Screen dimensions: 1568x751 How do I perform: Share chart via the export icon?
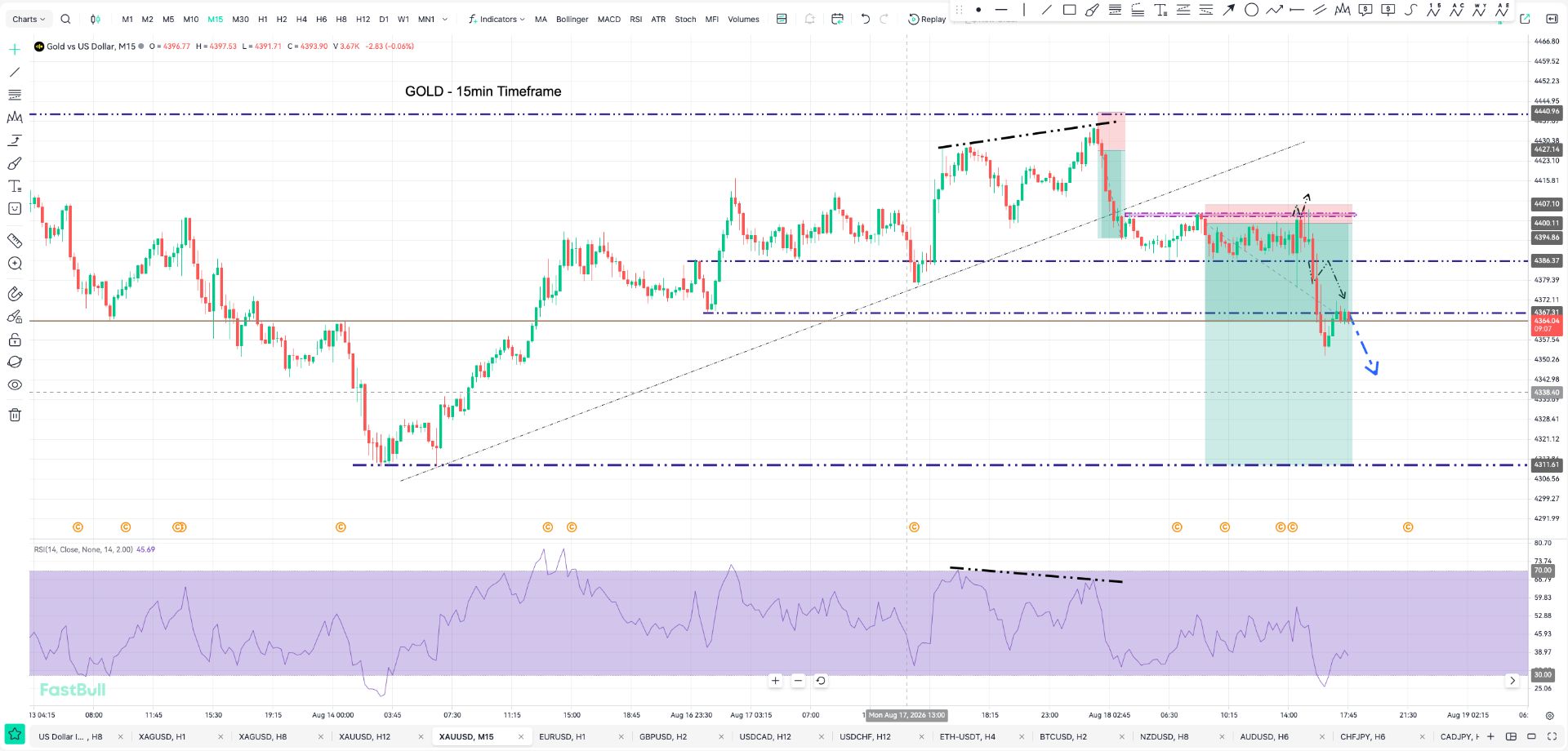(1525, 19)
